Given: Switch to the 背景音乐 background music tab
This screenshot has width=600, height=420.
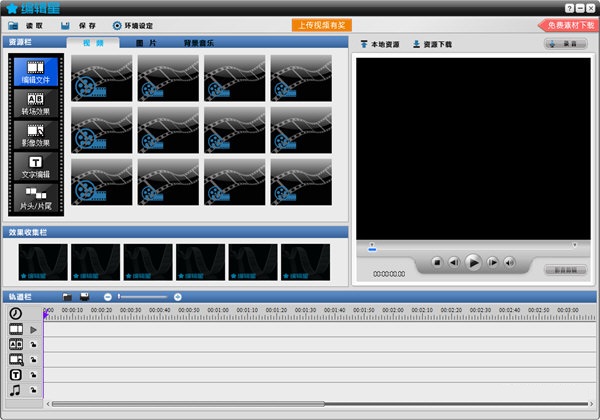Looking at the screenshot, I should coord(199,43).
